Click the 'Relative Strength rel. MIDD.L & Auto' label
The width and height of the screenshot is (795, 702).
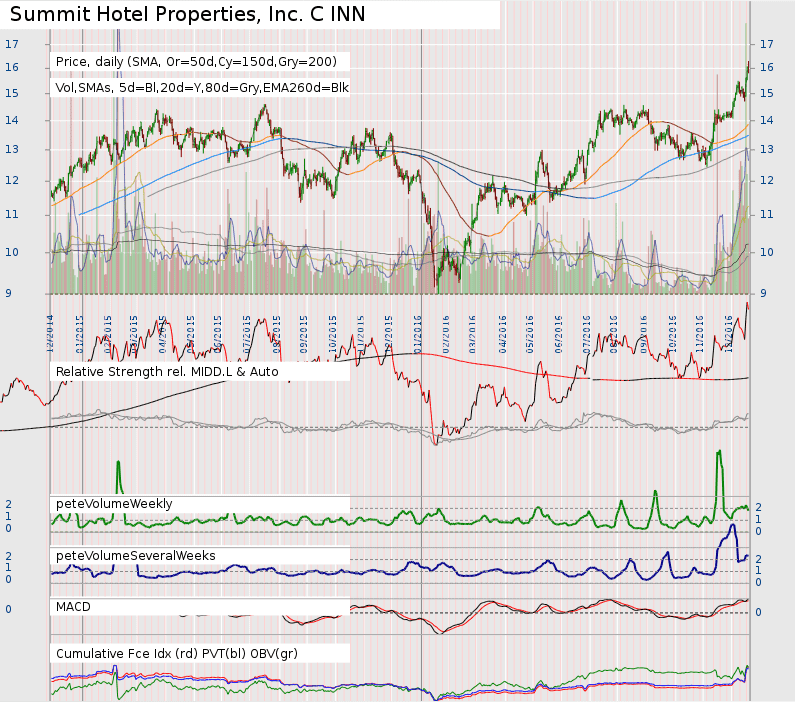coord(167,372)
